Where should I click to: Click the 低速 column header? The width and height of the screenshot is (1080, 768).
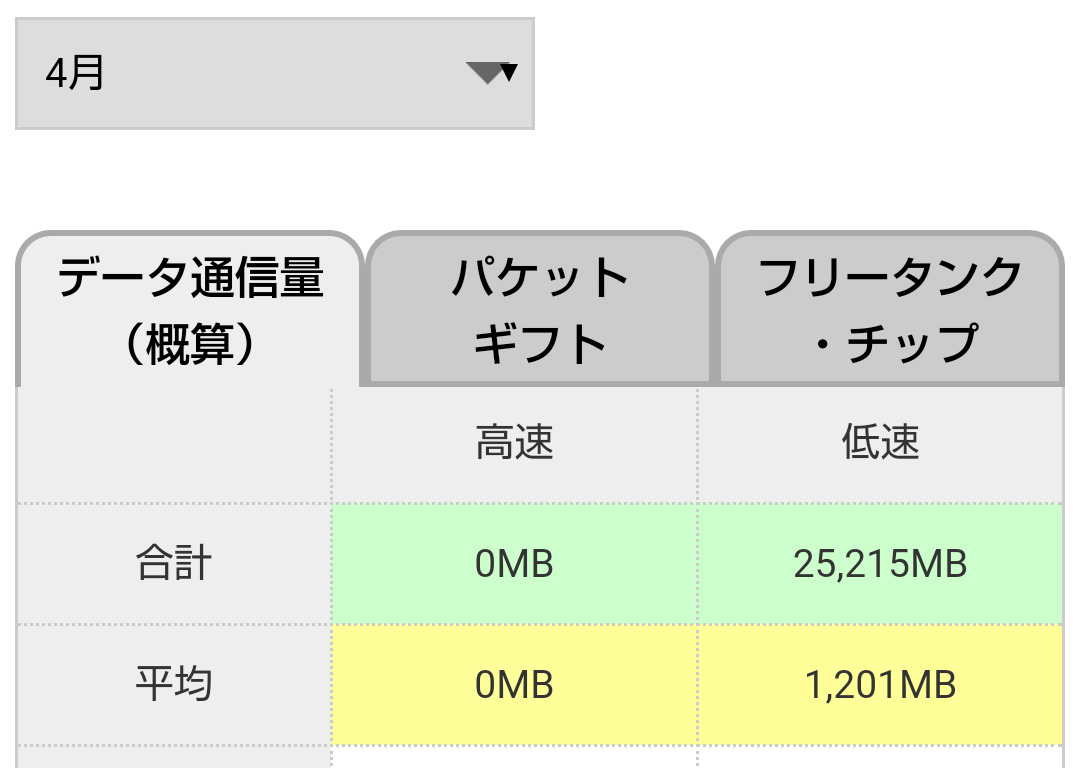point(880,443)
